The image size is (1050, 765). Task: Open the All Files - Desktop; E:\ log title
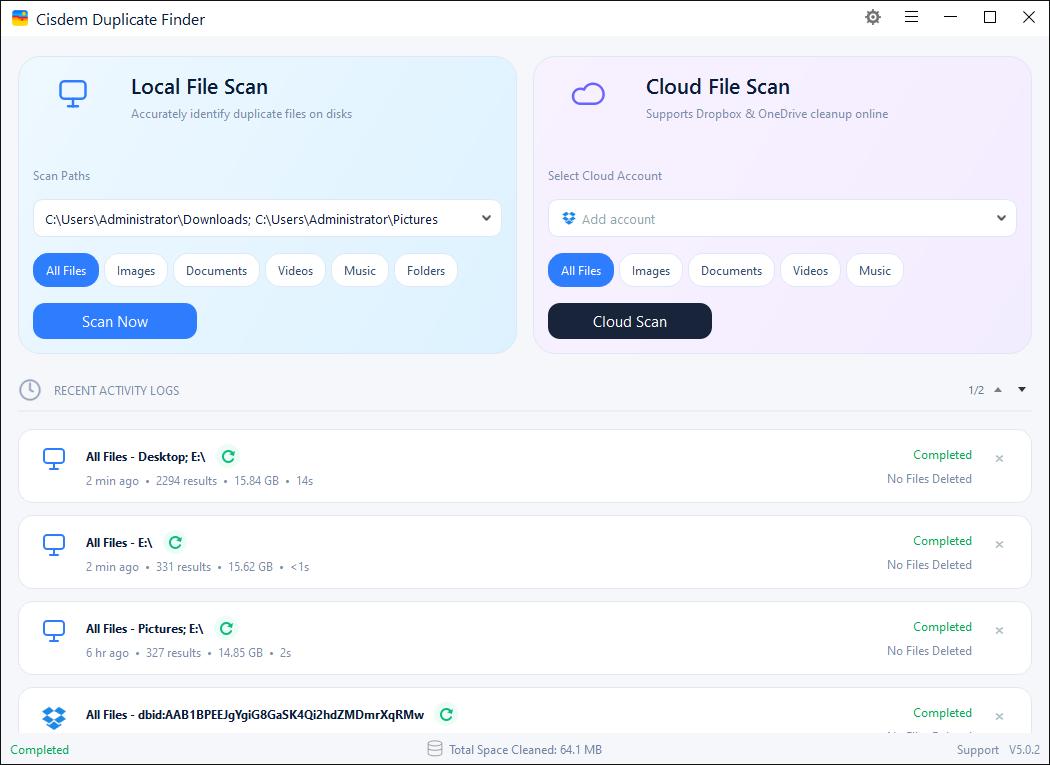(x=145, y=457)
